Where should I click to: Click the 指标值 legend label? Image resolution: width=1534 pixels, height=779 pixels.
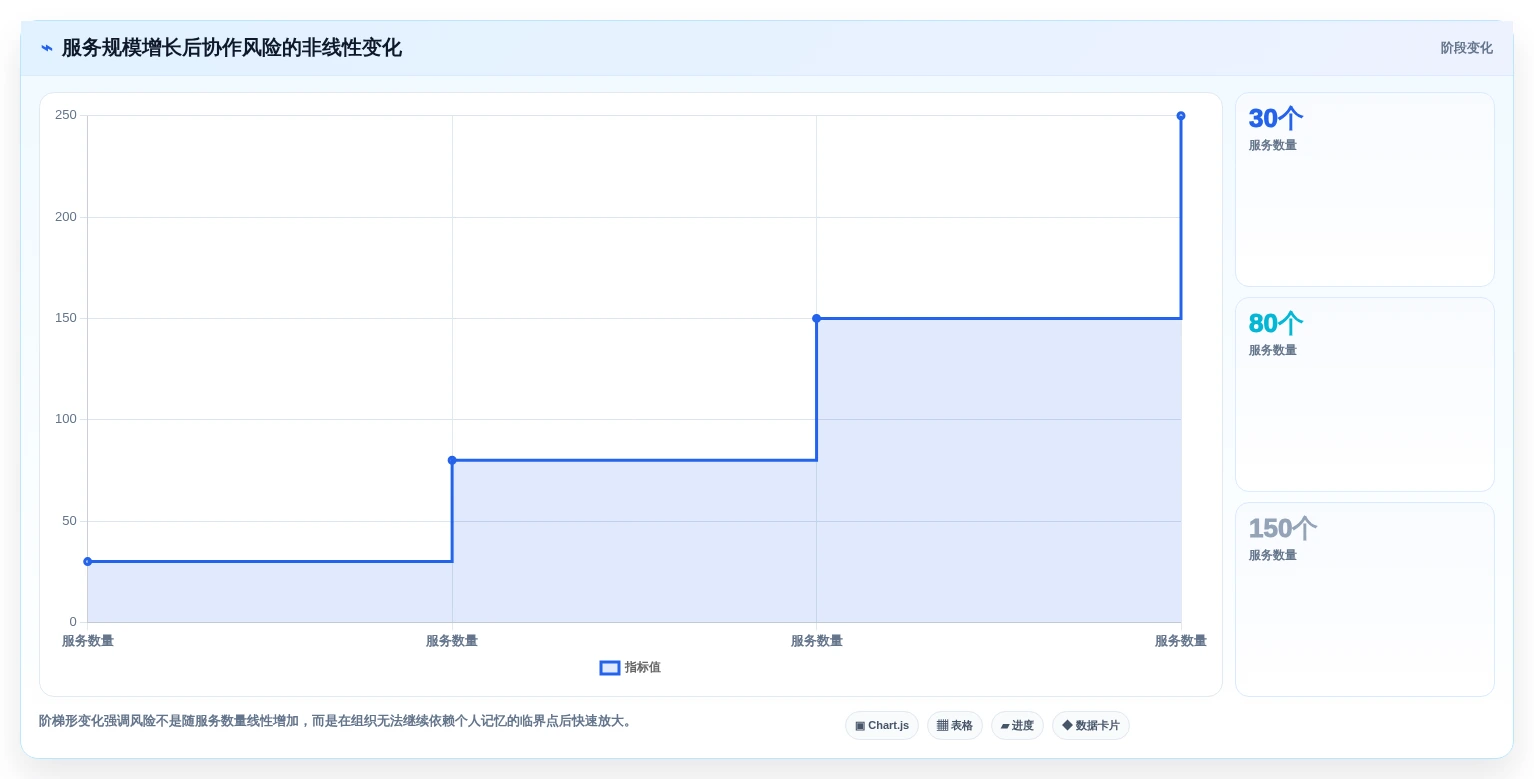[x=643, y=668]
